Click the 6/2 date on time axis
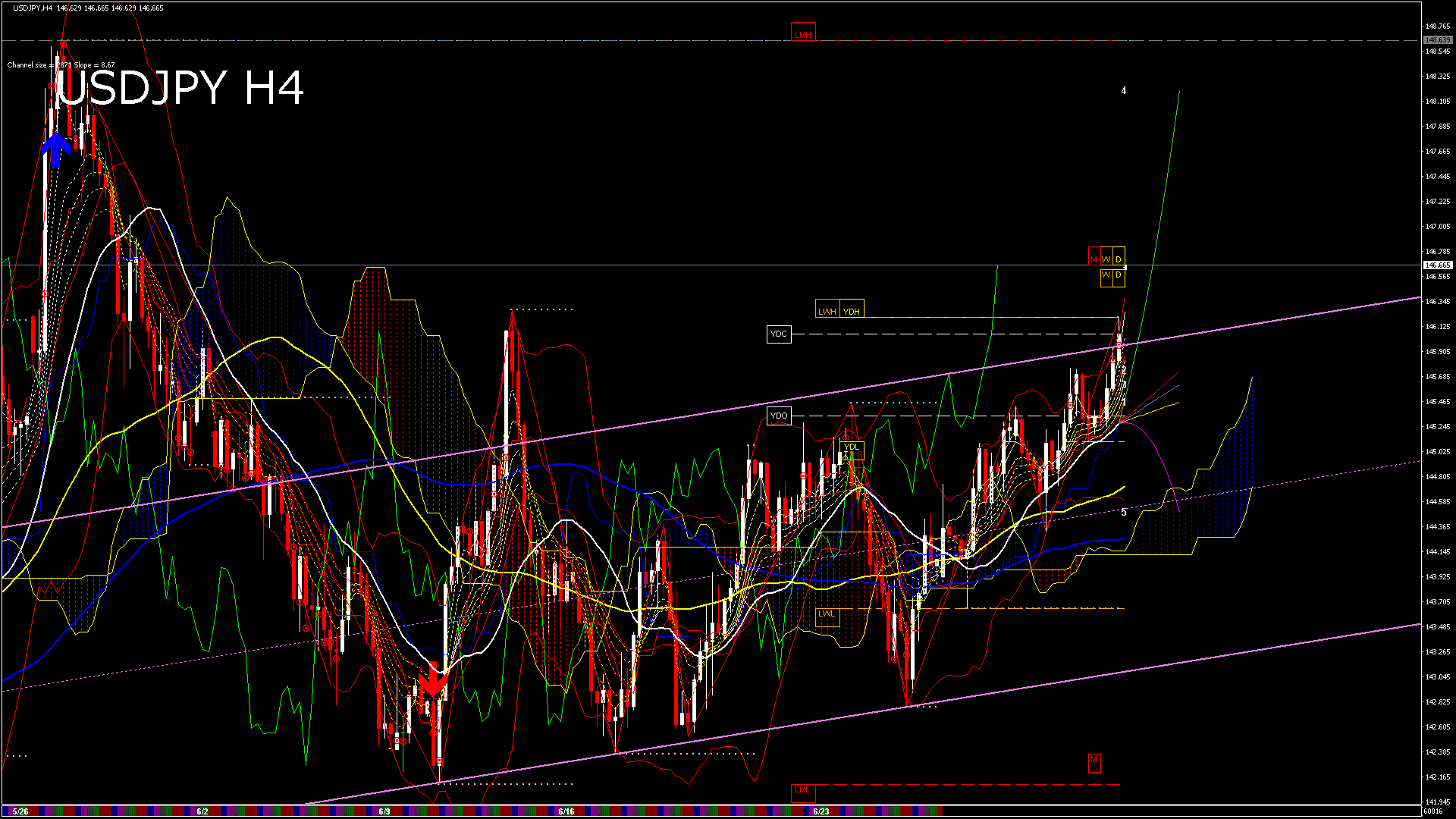 click(202, 811)
